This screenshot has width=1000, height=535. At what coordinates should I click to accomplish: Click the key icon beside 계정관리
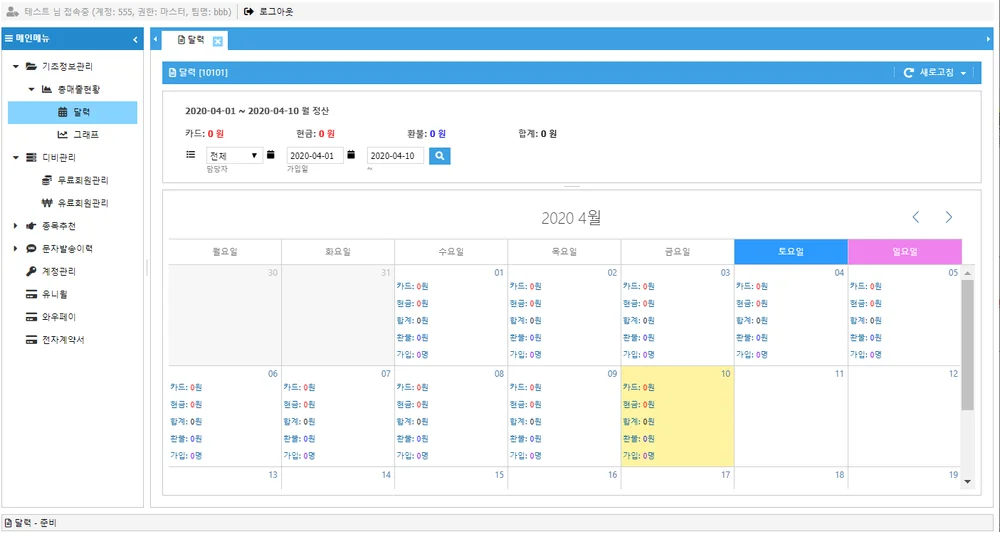(x=31, y=272)
